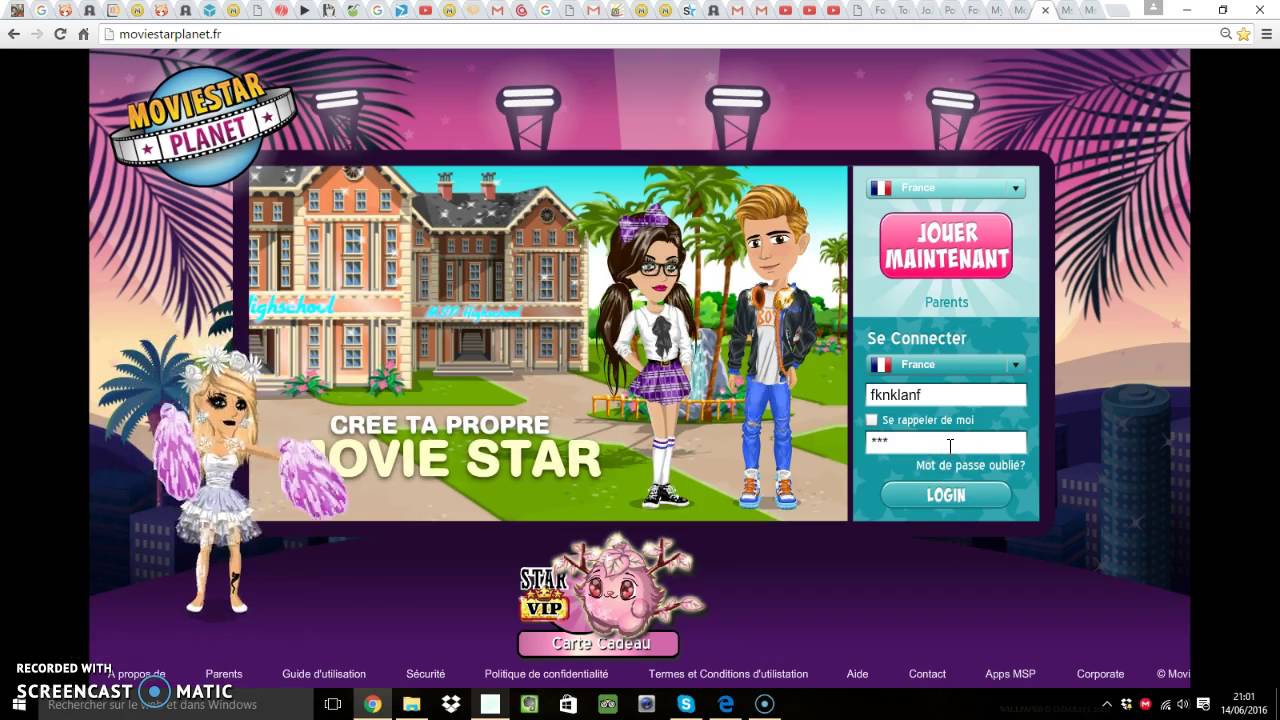Open Skype from the taskbar
1280x720 pixels.
686,704
